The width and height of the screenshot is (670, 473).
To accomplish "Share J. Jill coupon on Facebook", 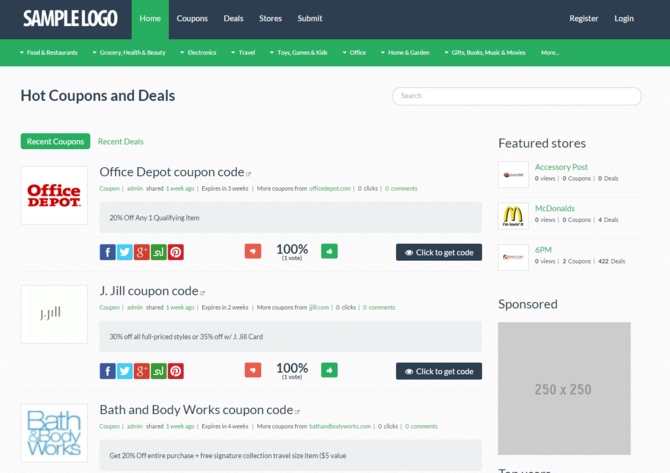I will 108,371.
